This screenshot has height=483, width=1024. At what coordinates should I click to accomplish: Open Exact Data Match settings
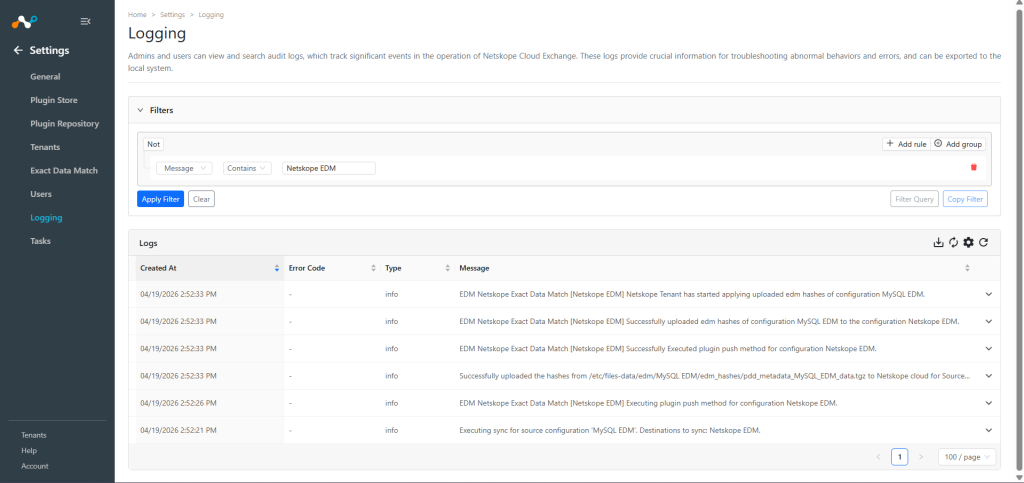pos(64,171)
